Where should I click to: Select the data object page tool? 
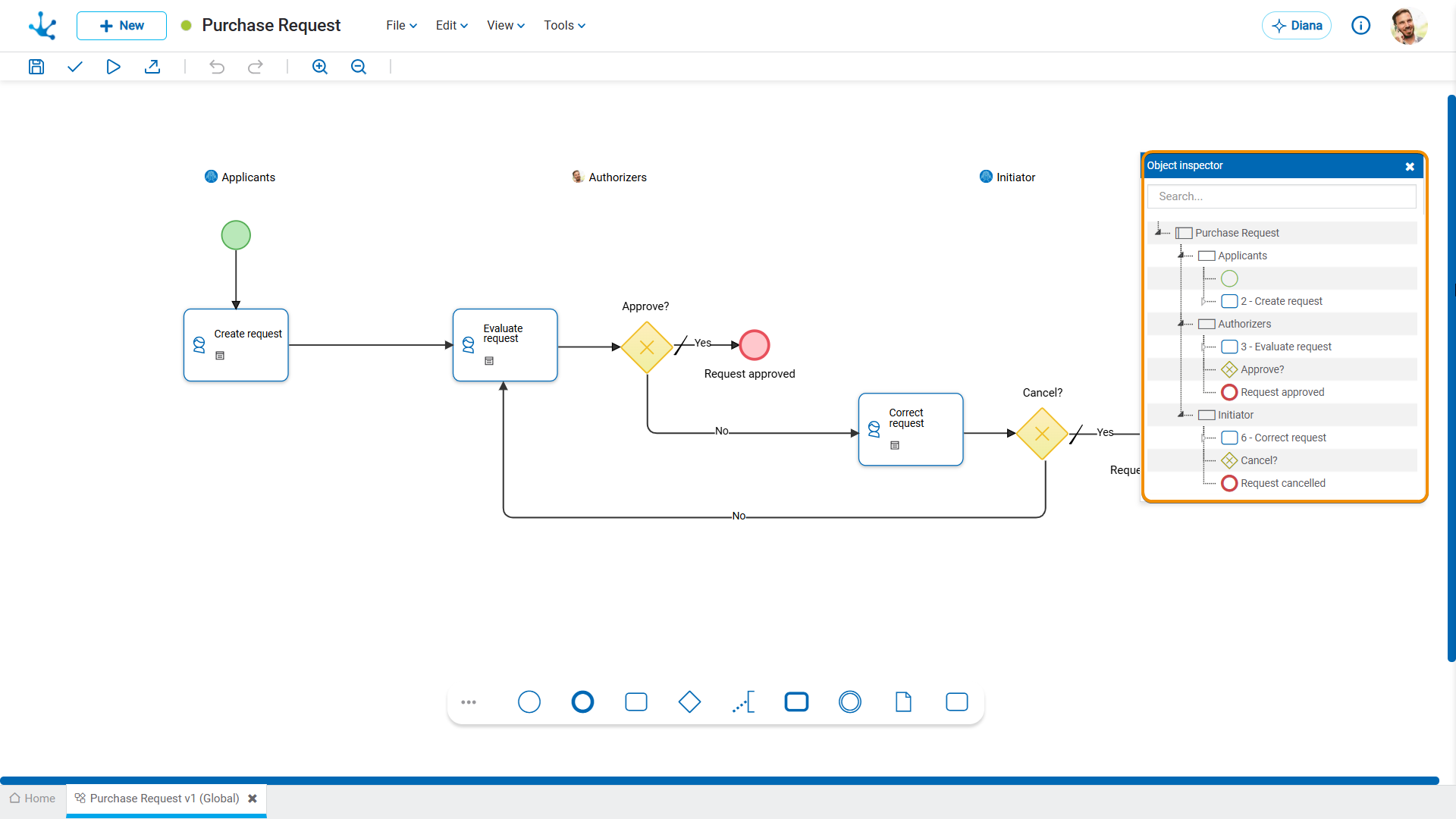coord(903,702)
